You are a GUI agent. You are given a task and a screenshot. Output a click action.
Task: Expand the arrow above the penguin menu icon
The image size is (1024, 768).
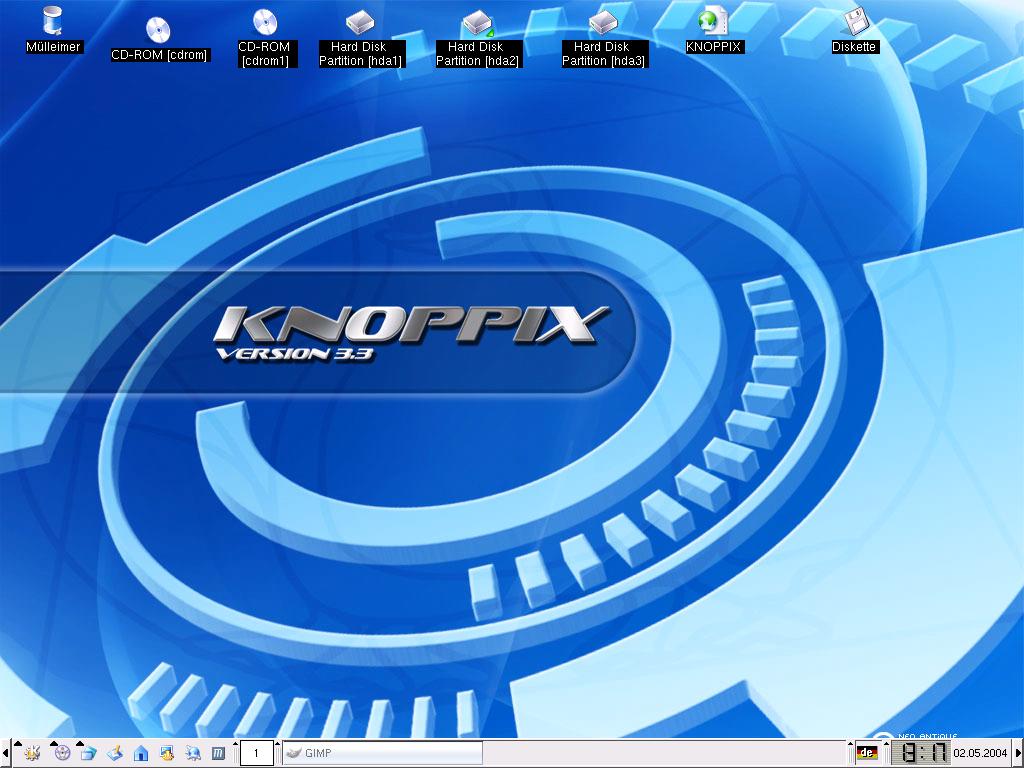[x=54, y=744]
